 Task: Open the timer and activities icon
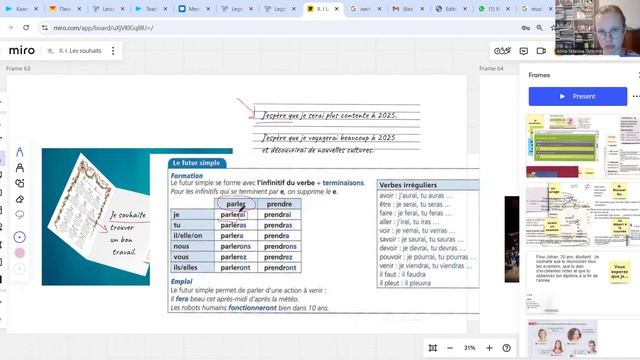point(502,51)
